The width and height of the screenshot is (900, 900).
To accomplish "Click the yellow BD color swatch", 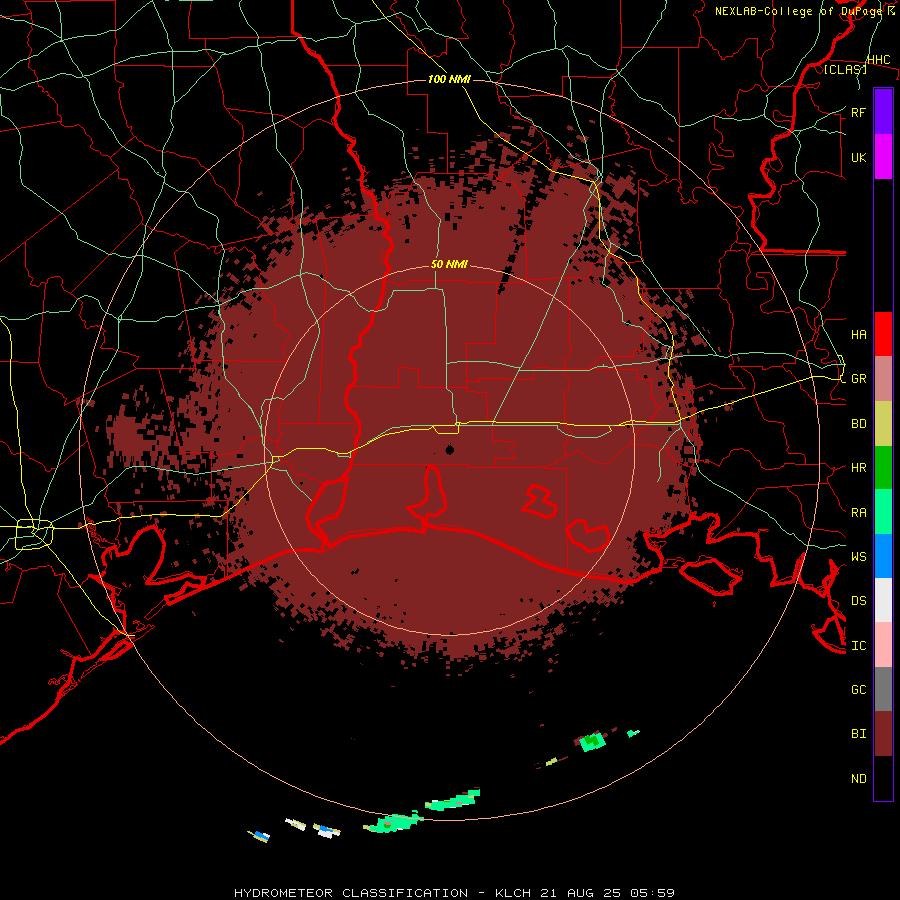I will point(883,423).
